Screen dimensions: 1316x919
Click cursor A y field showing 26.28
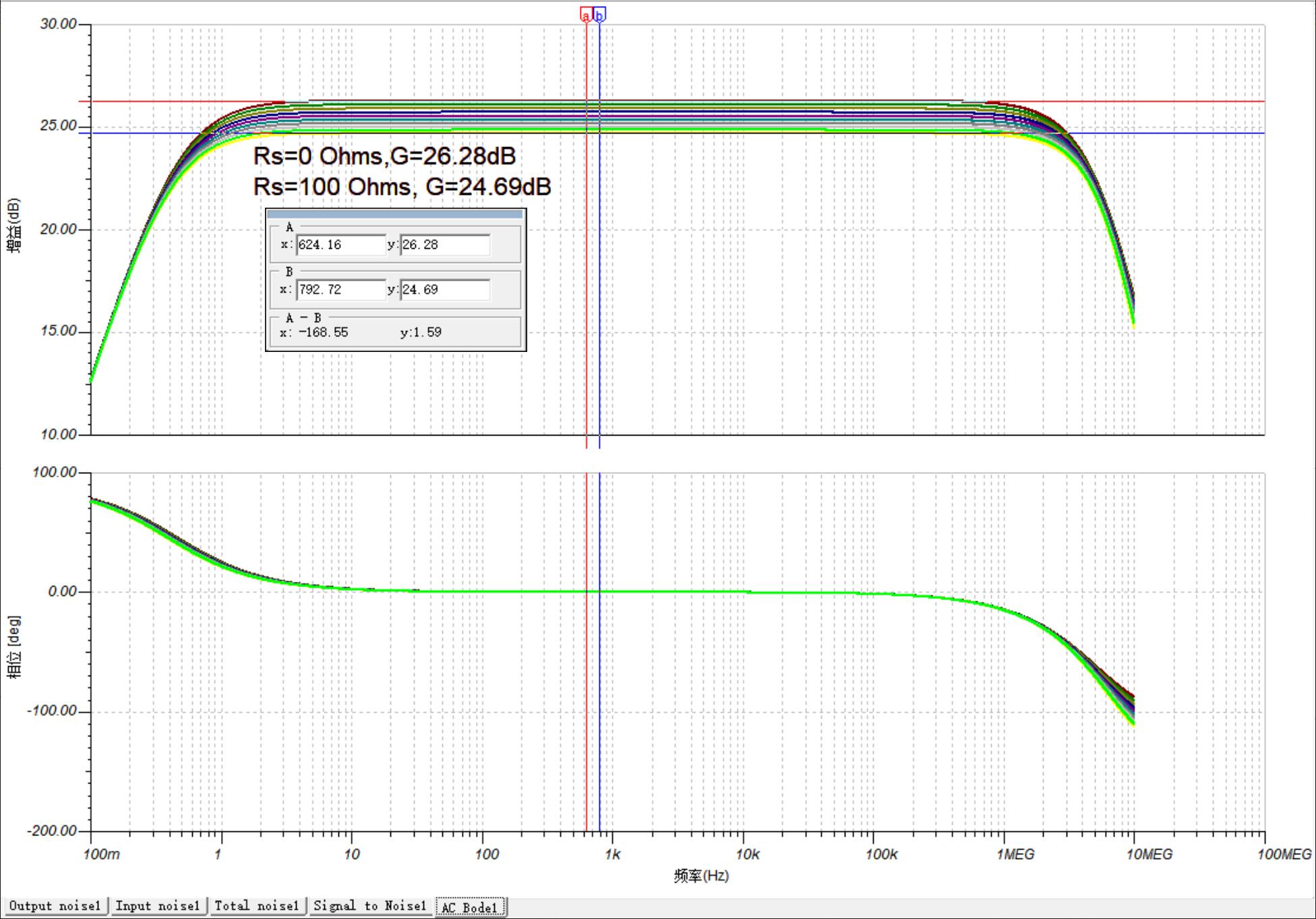tap(445, 245)
